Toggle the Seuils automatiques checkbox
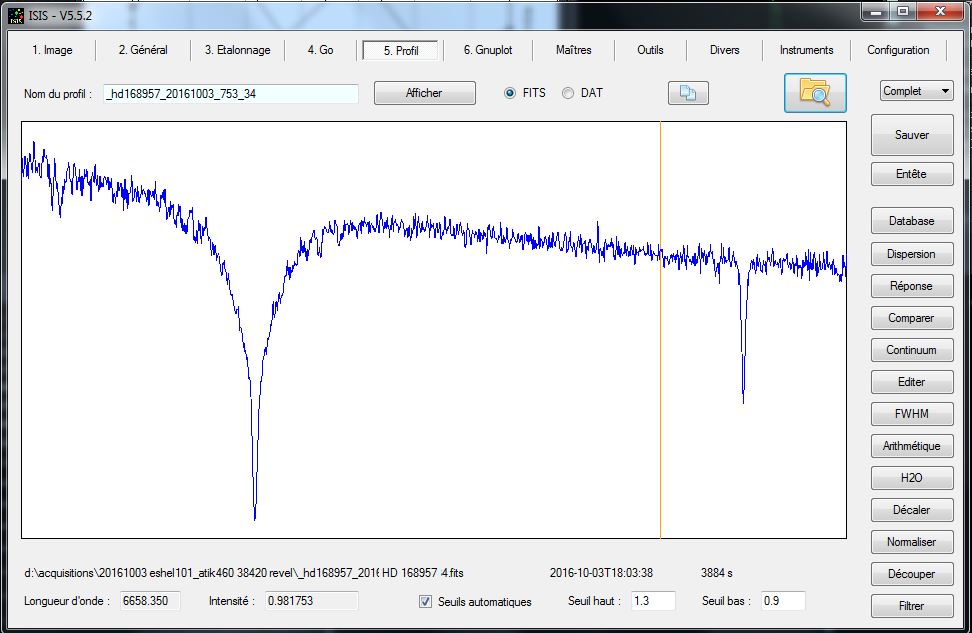This screenshot has height=633, width=972. pyautogui.click(x=426, y=602)
